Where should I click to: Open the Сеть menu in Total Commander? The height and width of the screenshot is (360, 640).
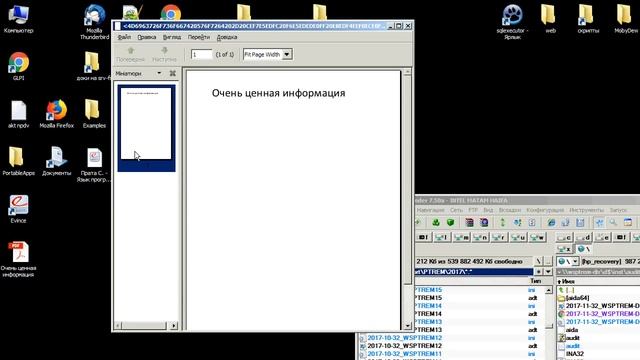click(456, 210)
